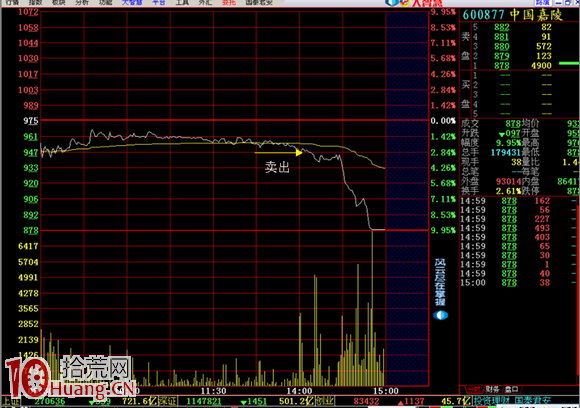Open the 板块 menu
Viewport: 580px width, 408px height.
click(58, 3)
